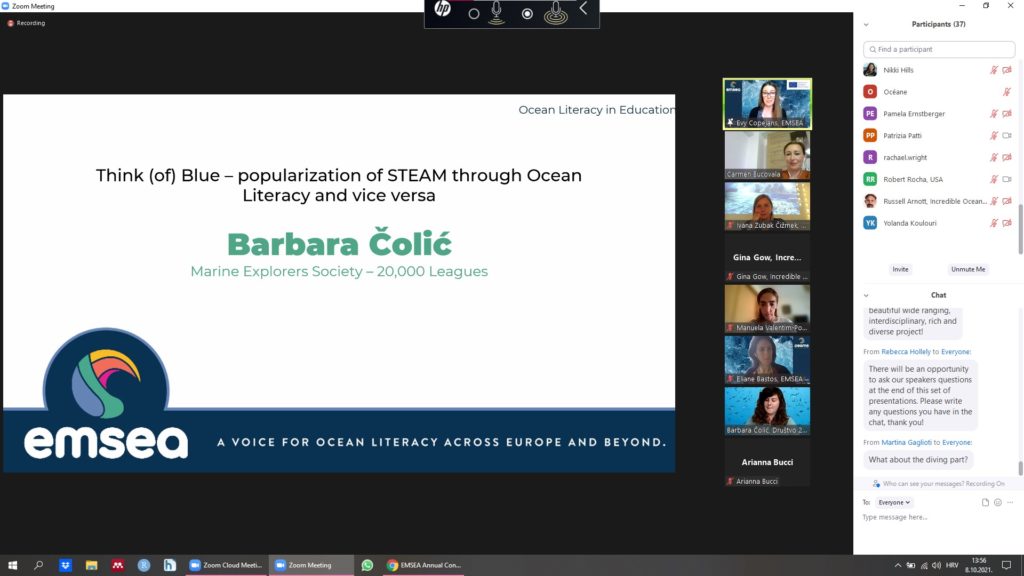The image size is (1024, 576).
Task: Click the HP logo on the audio overlay
Action: (442, 9)
